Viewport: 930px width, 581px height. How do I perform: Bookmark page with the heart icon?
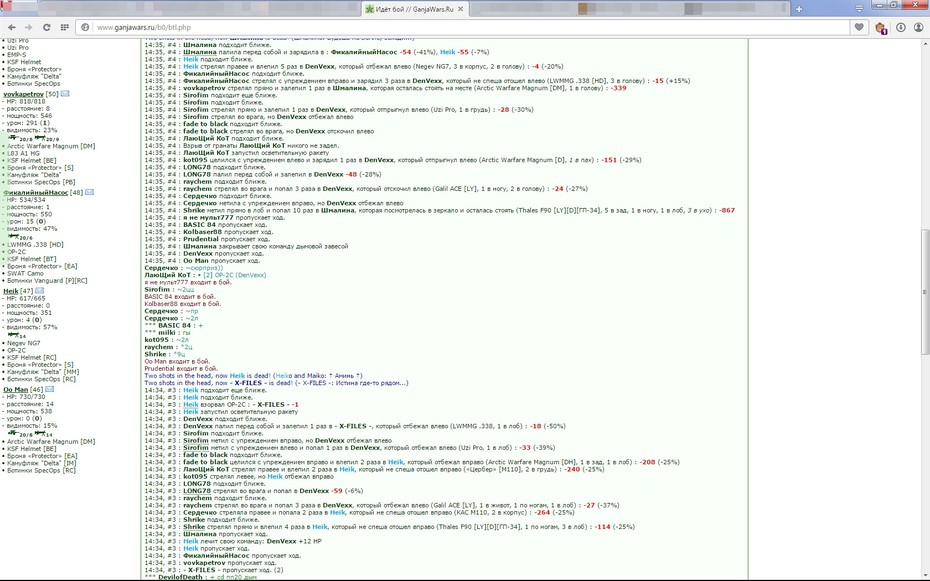859,27
